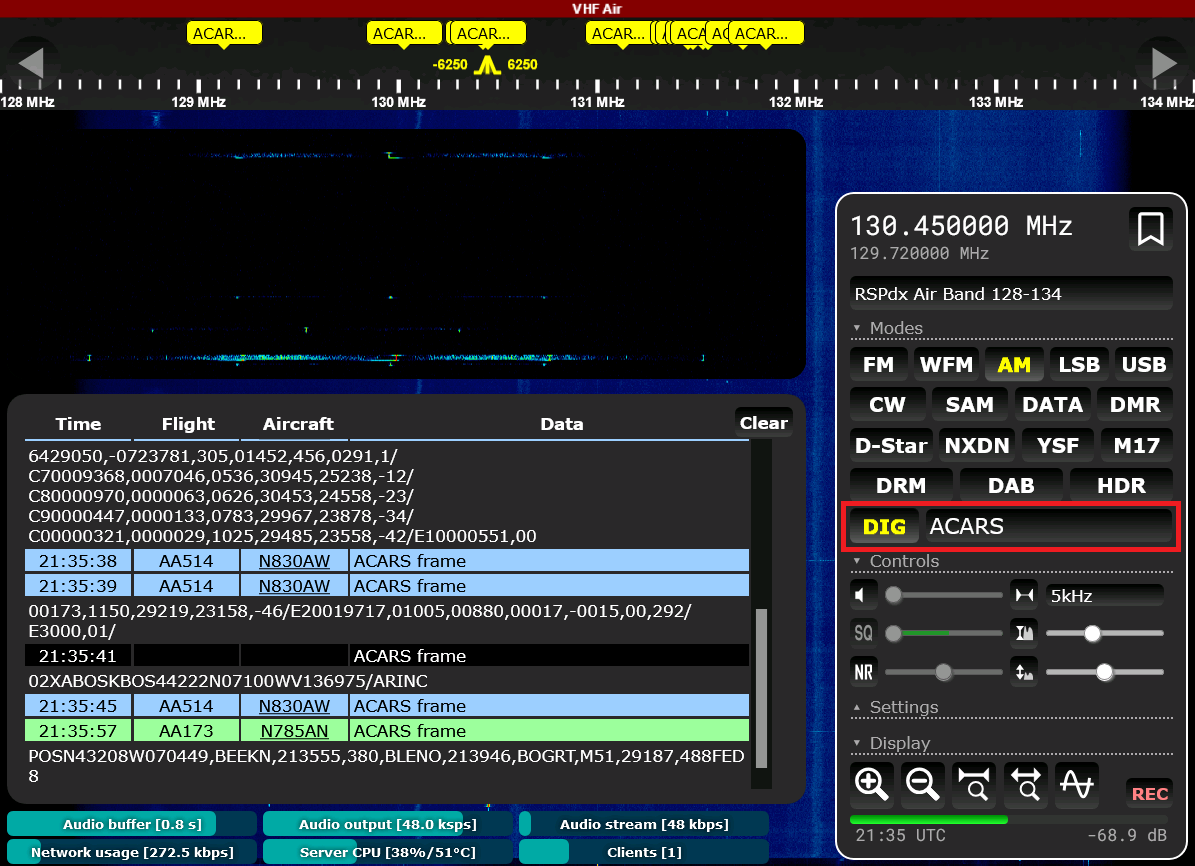This screenshot has height=866, width=1195.
Task: Open the tuning step 5kHz field
Action: 1104,596
